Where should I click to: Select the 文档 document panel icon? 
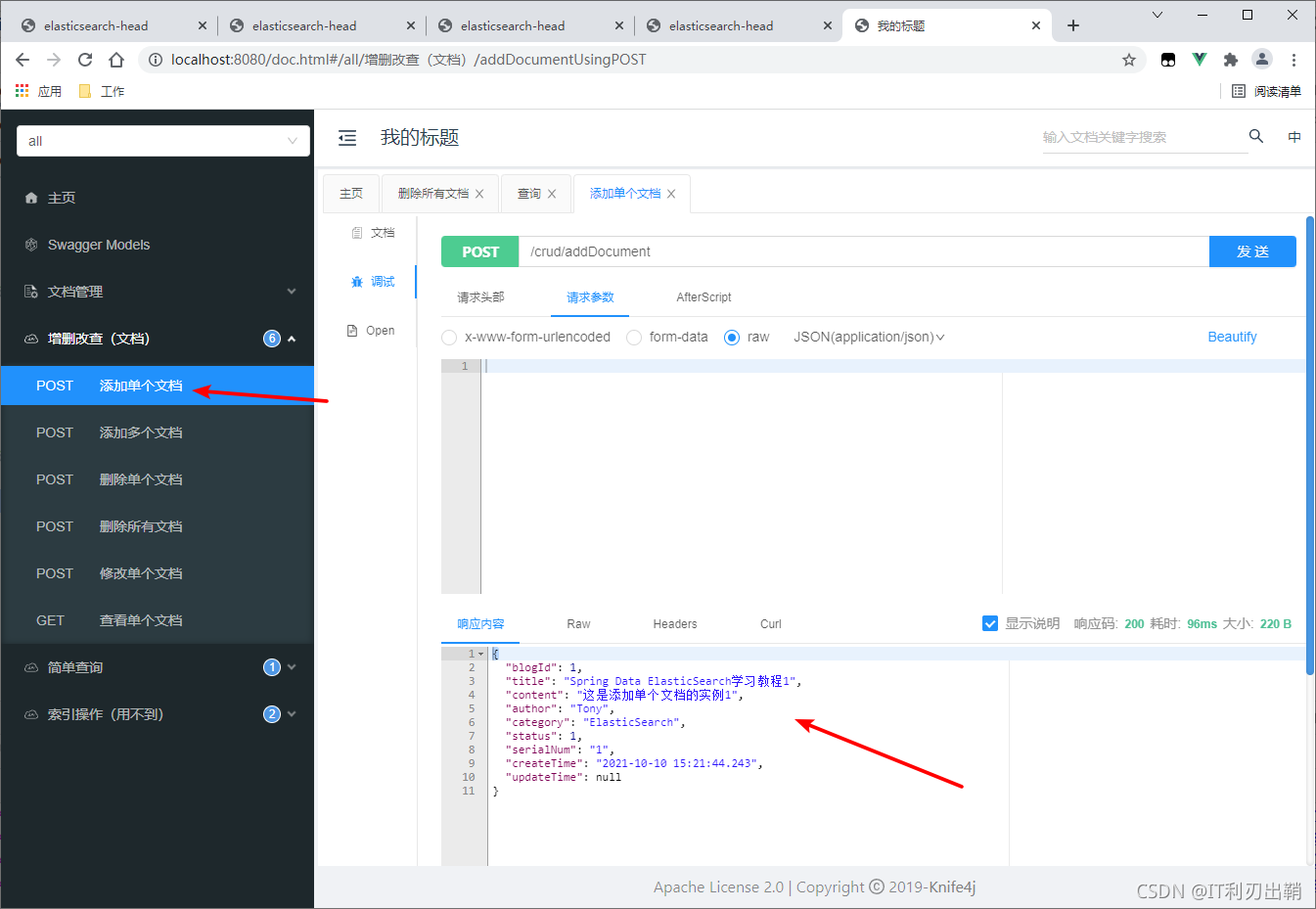tap(375, 232)
